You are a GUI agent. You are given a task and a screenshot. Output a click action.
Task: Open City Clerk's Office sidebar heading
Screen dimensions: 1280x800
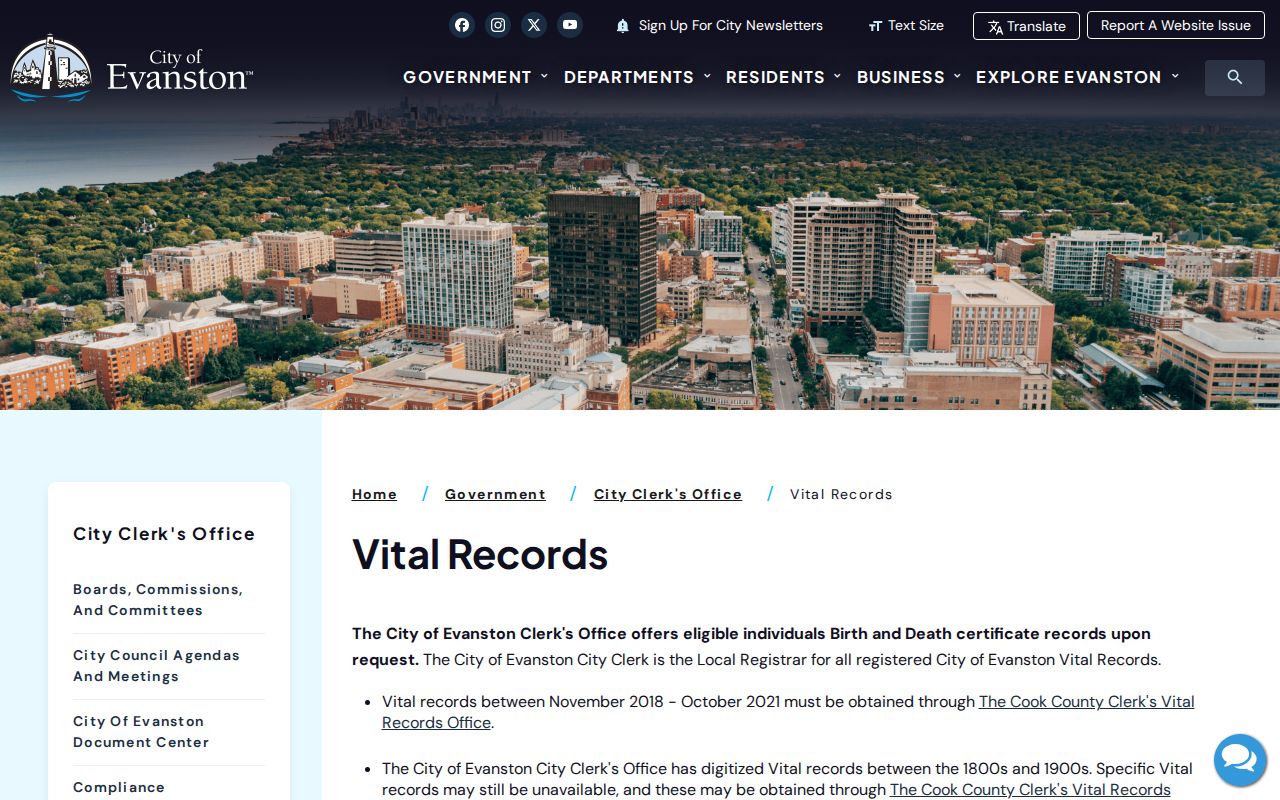(x=164, y=534)
